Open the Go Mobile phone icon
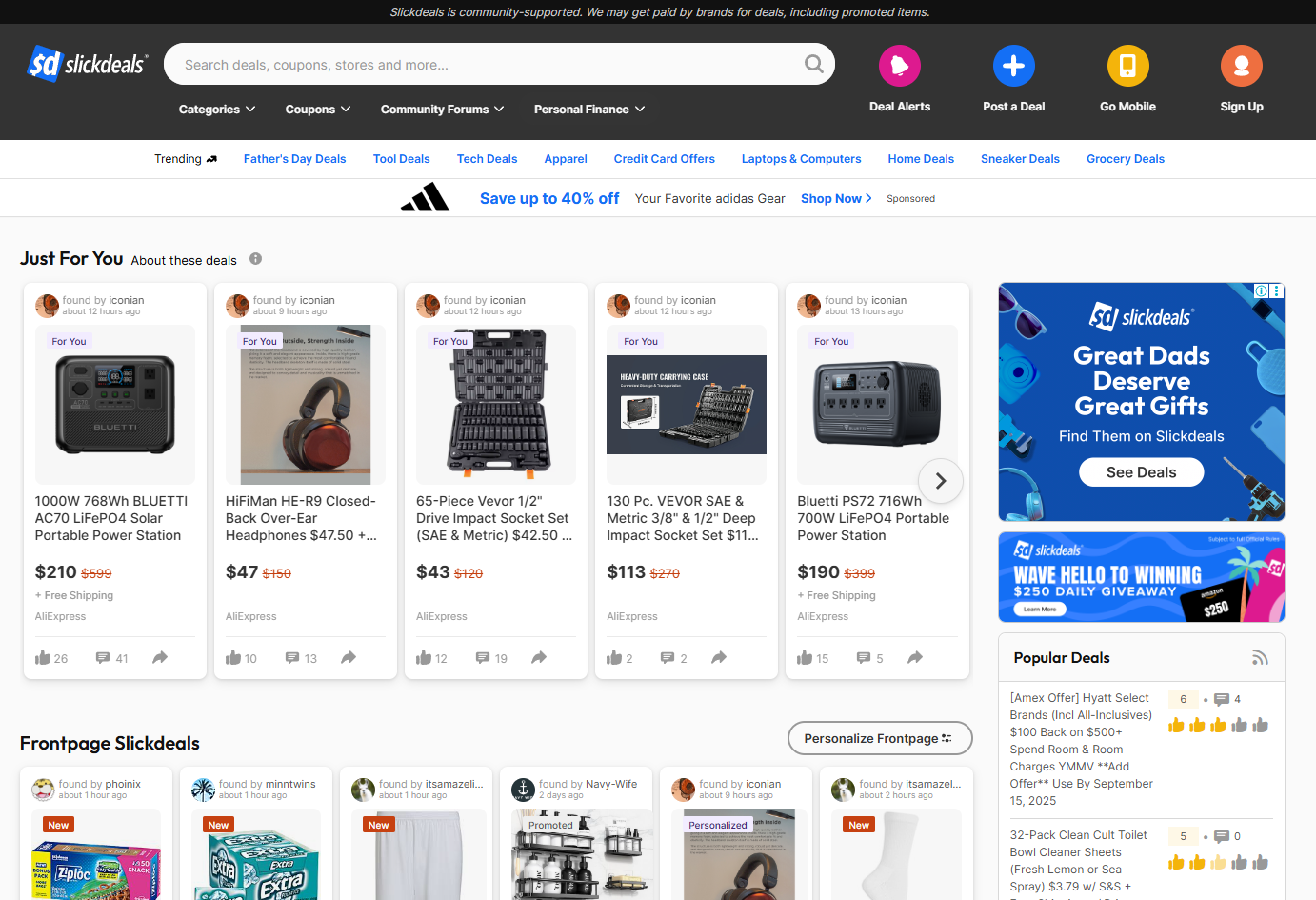 click(1127, 66)
